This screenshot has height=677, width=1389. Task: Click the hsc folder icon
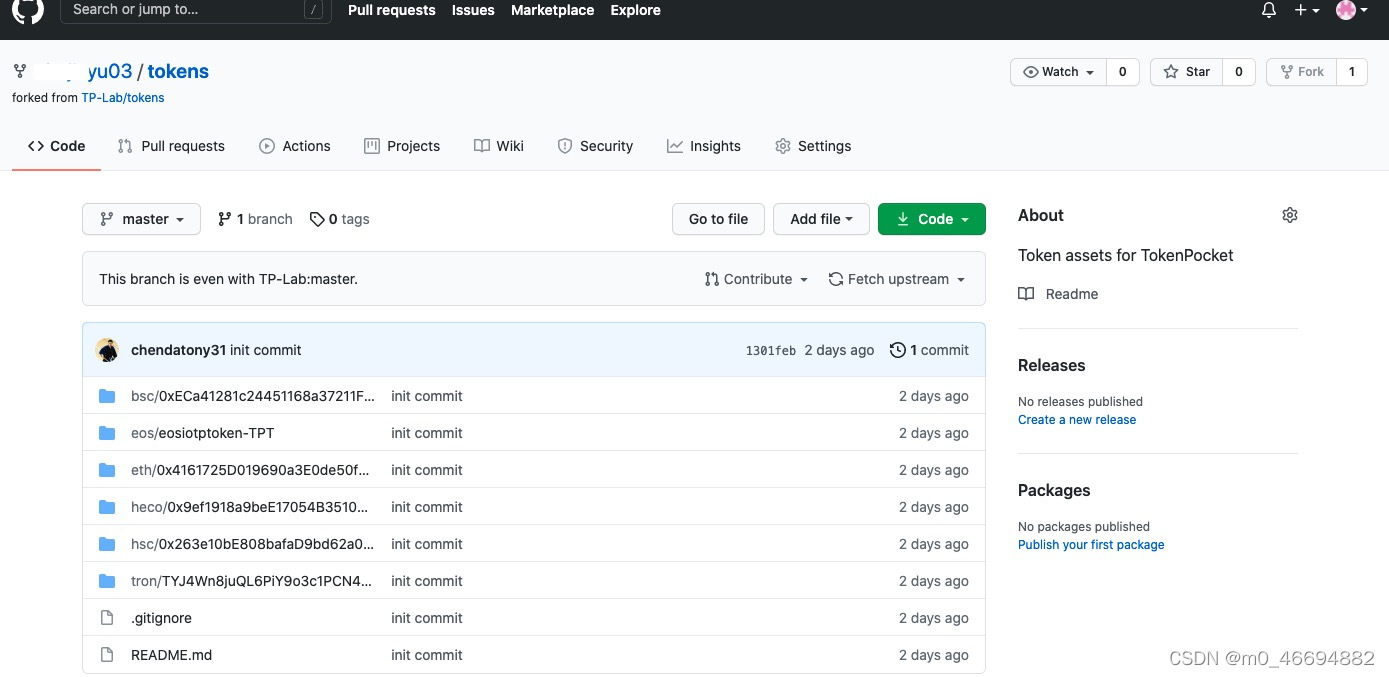107,544
